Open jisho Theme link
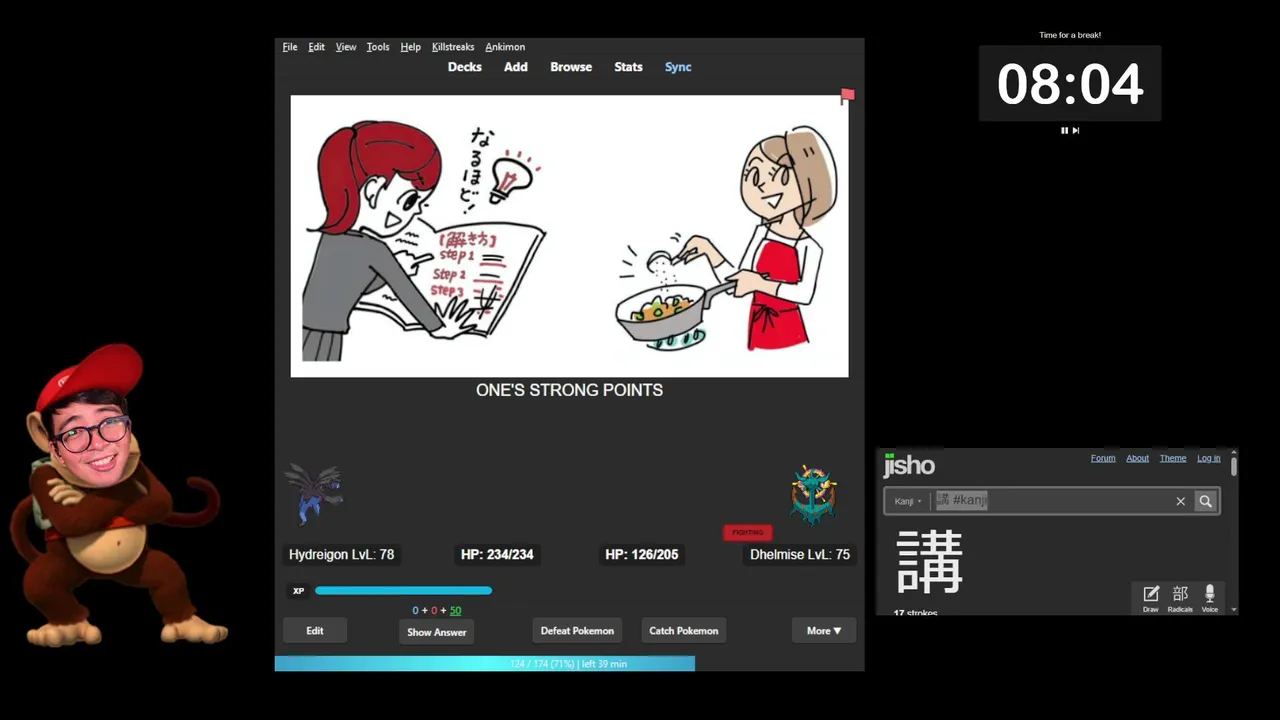Screen dimensions: 1280x720 point(1173,458)
